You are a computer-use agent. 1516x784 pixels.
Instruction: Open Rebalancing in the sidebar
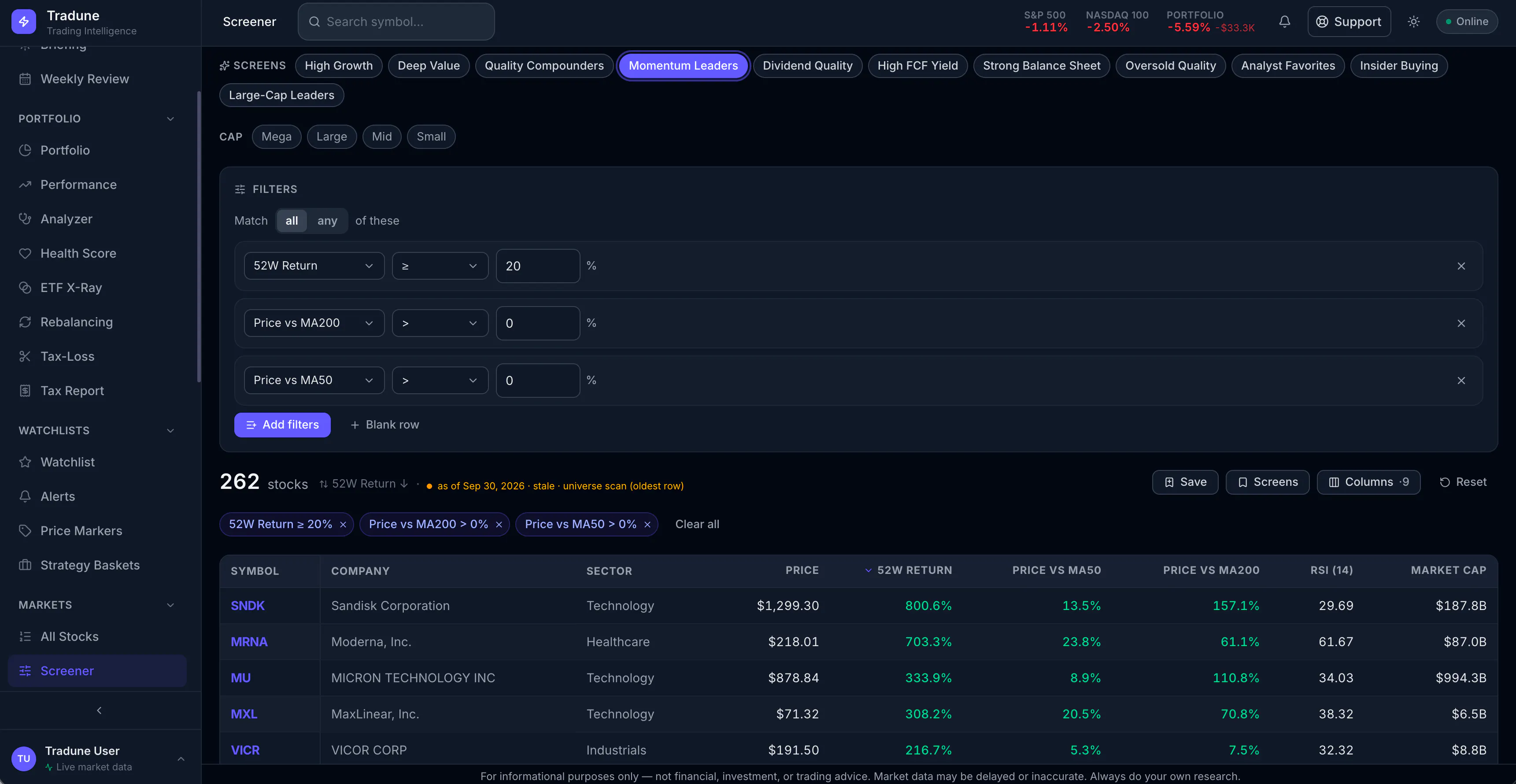pyautogui.click(x=97, y=322)
